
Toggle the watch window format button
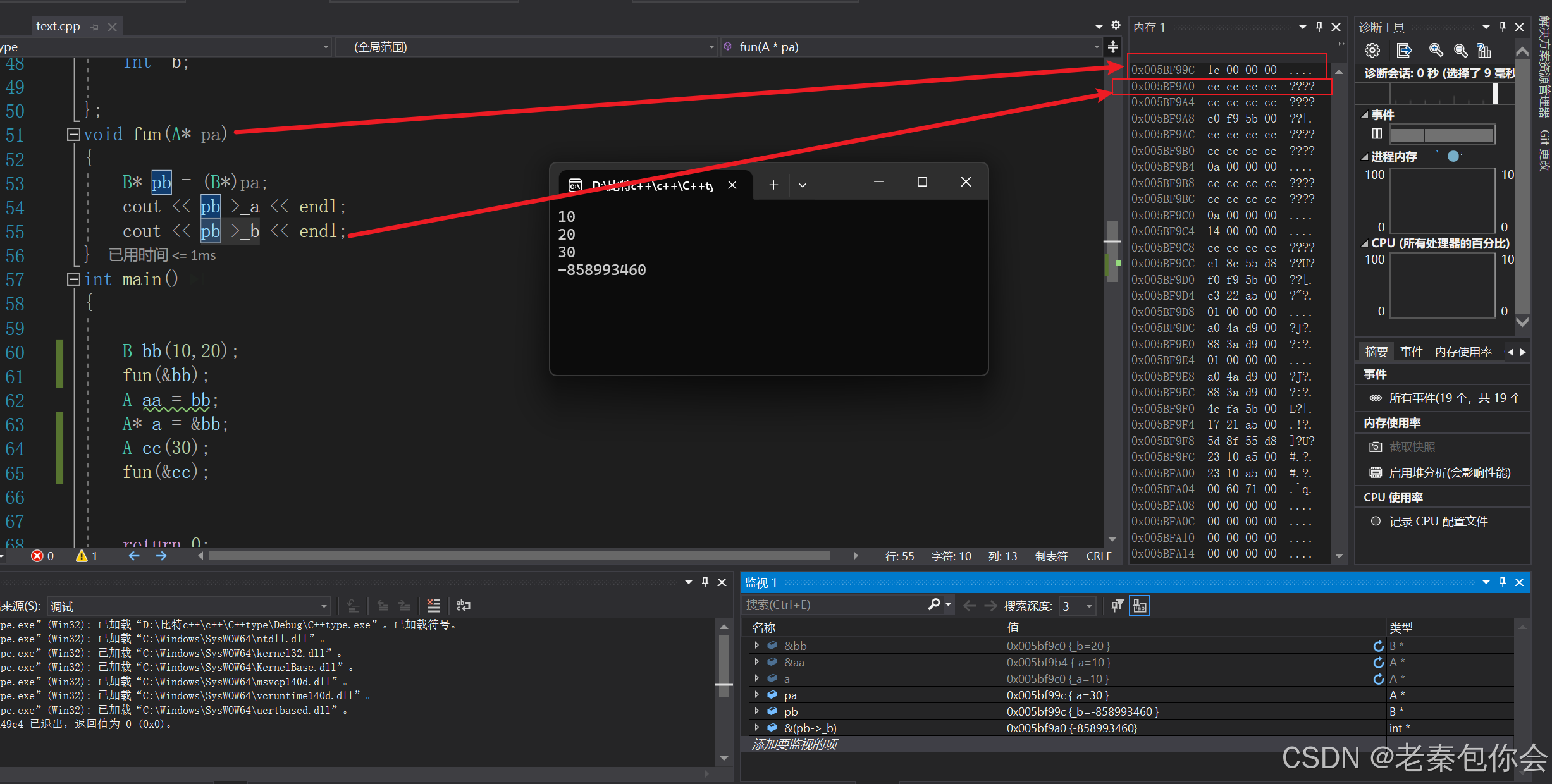tap(1140, 606)
